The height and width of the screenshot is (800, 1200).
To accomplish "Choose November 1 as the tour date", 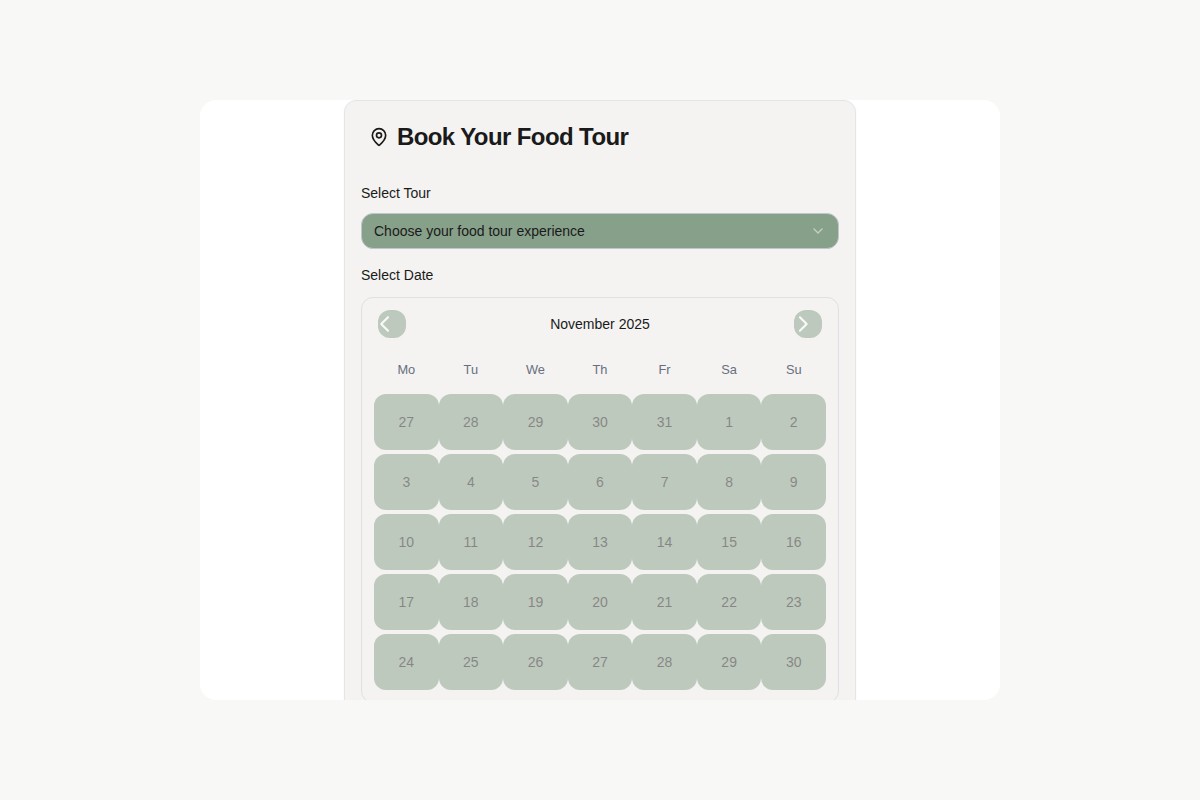I will click(x=729, y=422).
